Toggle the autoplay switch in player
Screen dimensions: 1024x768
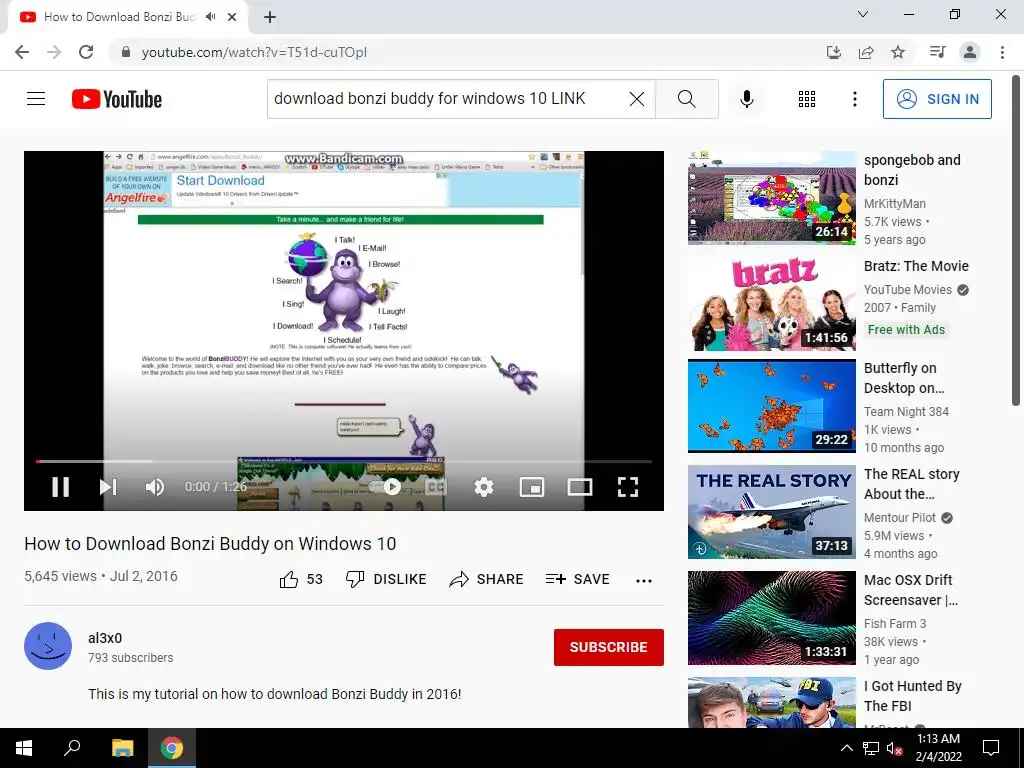[x=386, y=487]
